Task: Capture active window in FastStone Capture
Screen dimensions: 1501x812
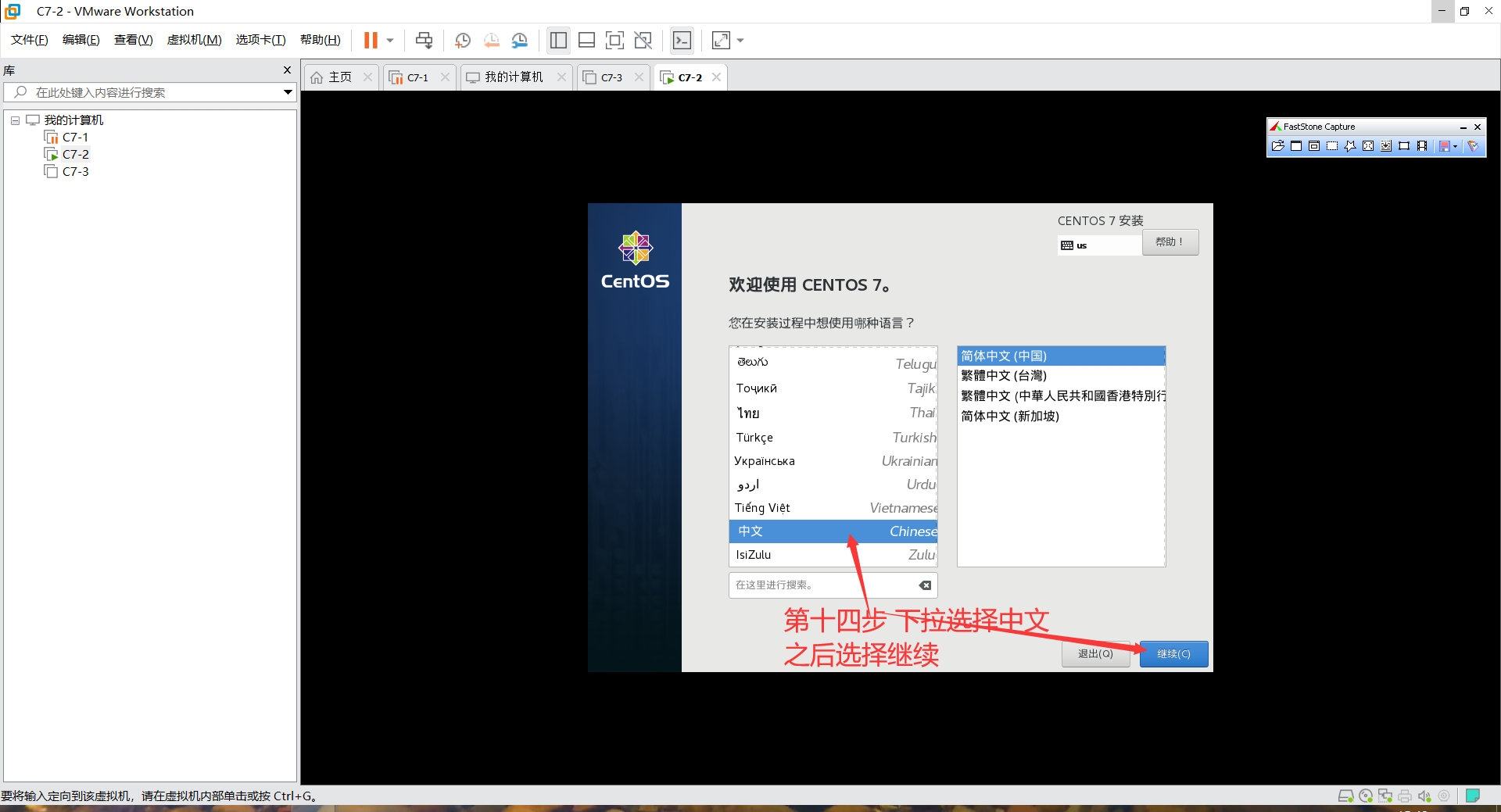Action: point(1296,146)
